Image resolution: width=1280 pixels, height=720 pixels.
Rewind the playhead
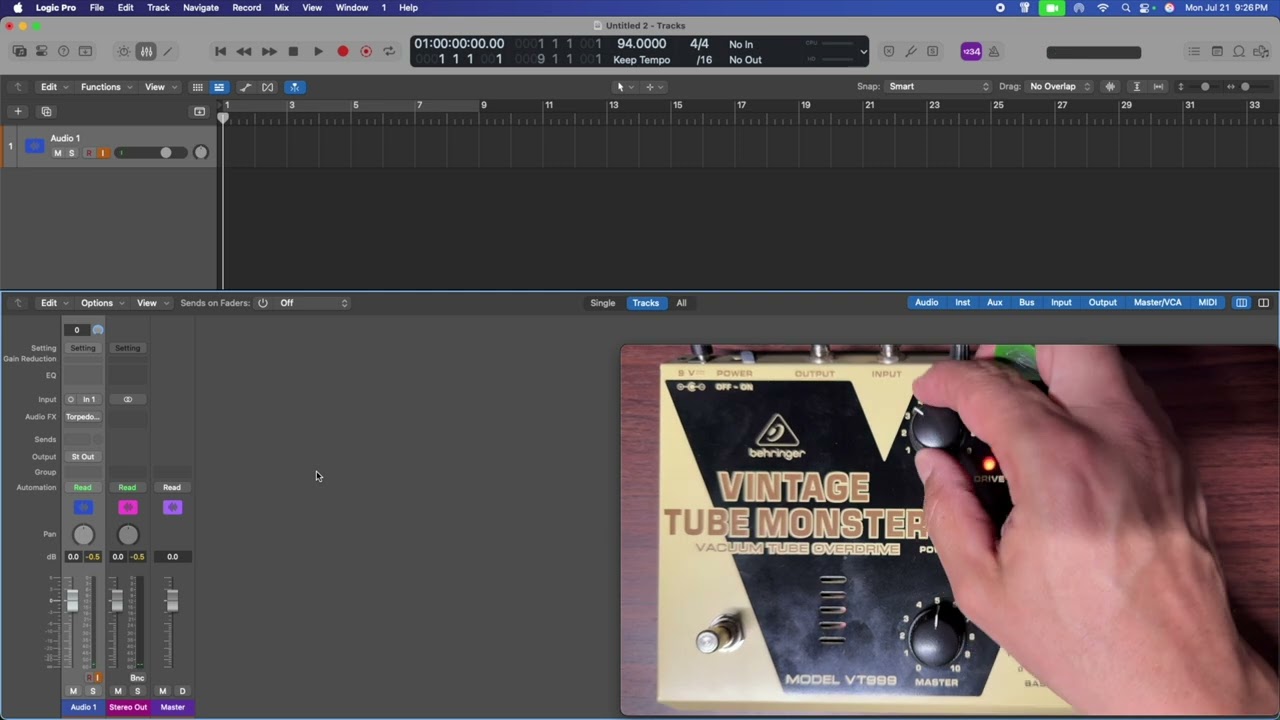click(x=244, y=51)
